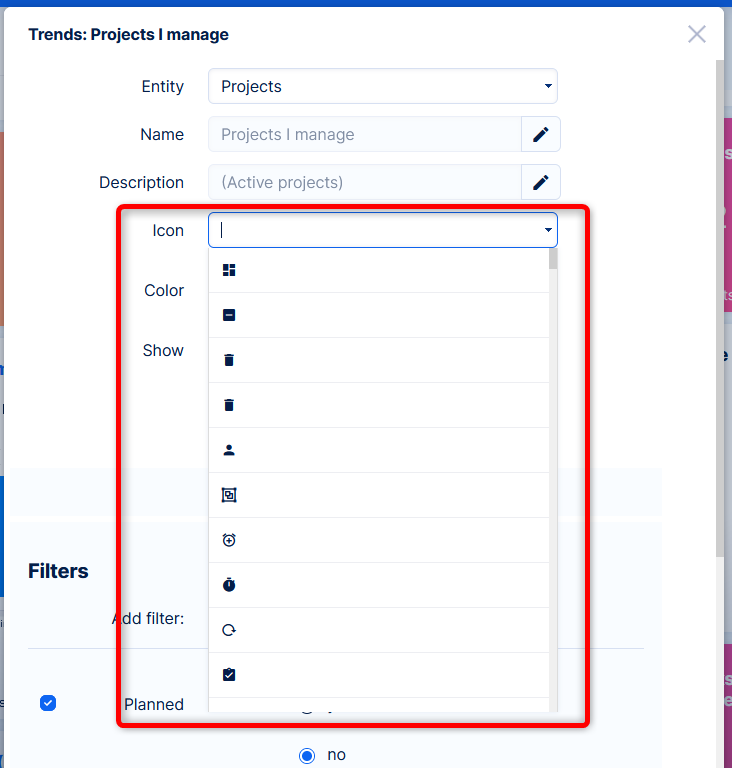Open the Entity dropdown showing Projects
The height and width of the screenshot is (768, 732).
[x=382, y=86]
